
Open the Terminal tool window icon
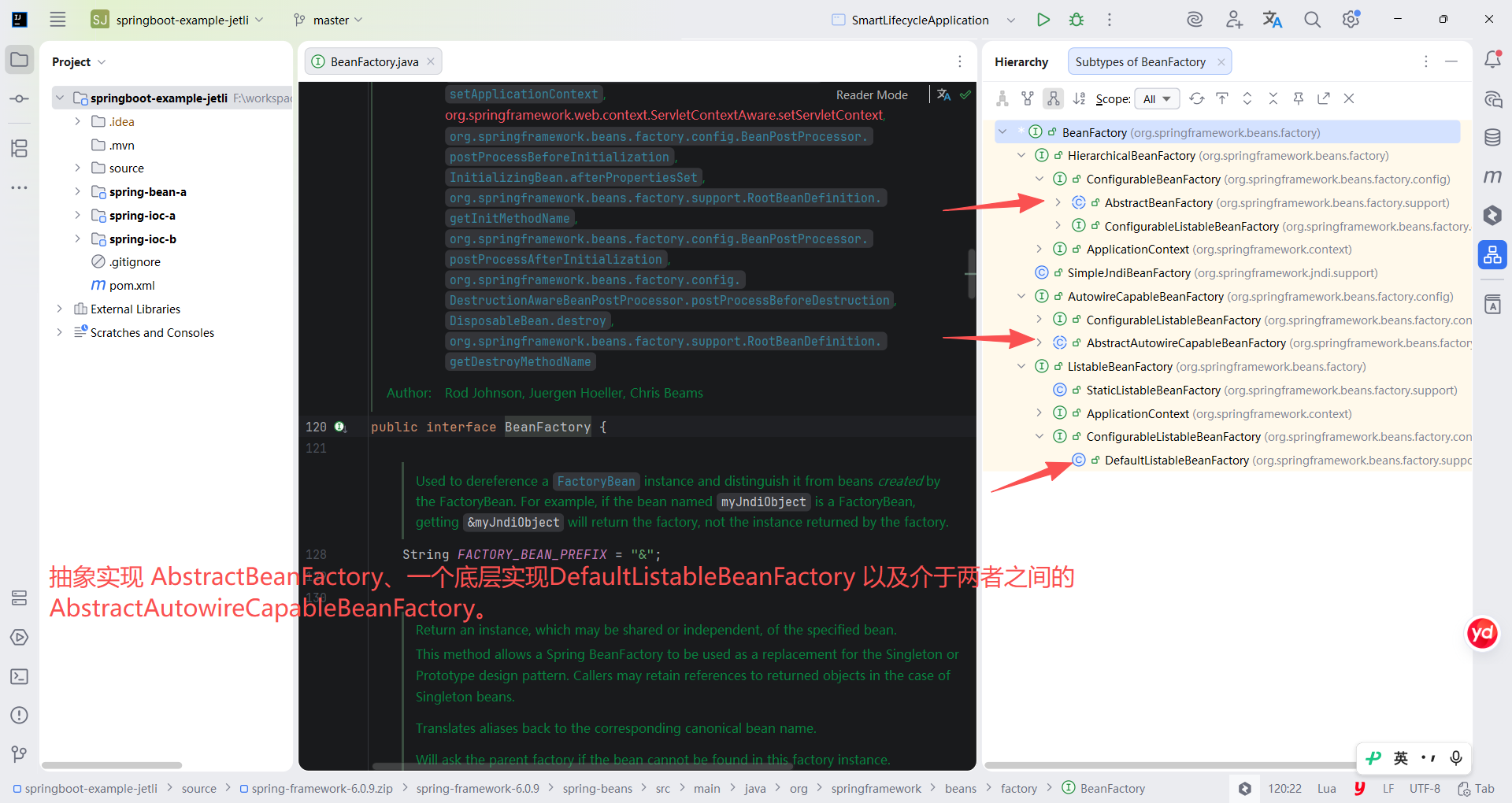[20, 676]
